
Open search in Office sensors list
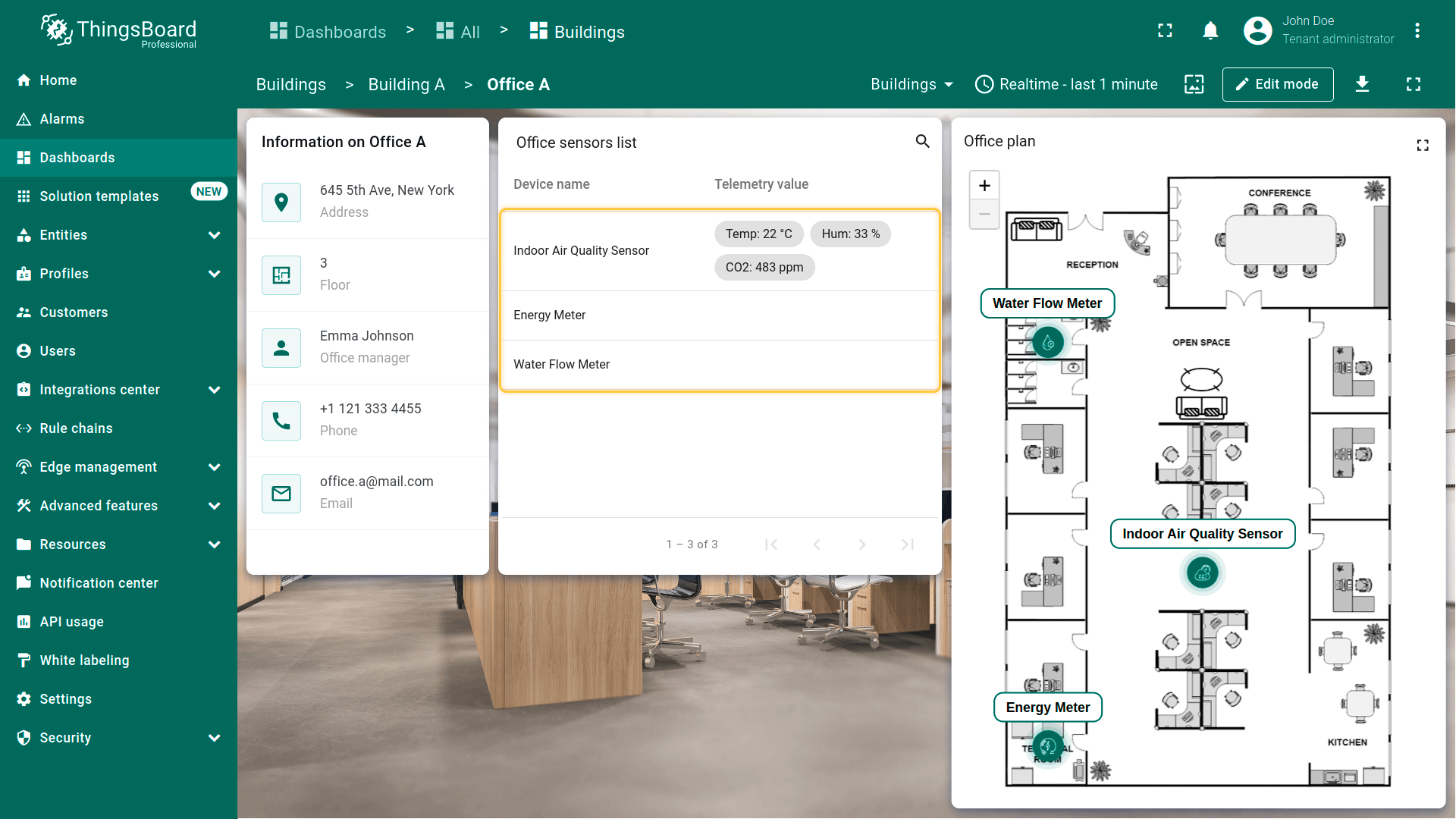click(x=922, y=141)
